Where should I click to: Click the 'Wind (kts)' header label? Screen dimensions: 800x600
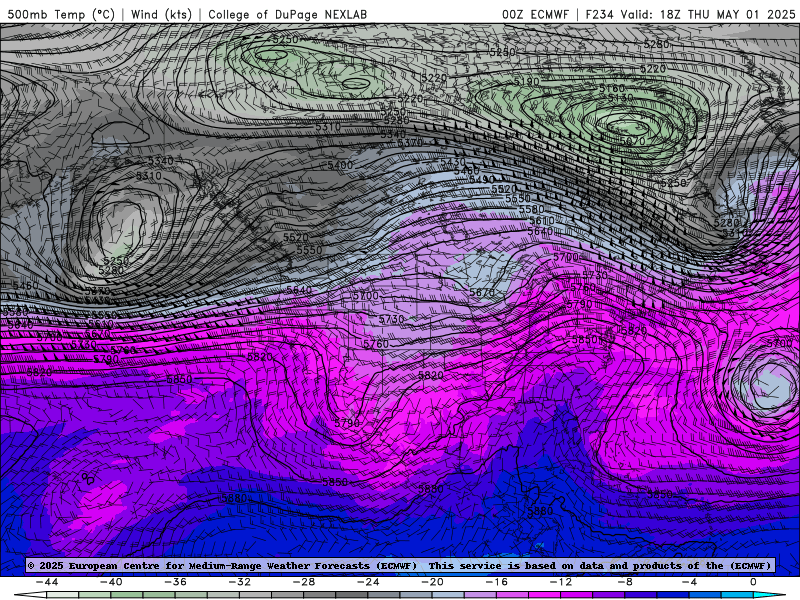coord(161,14)
